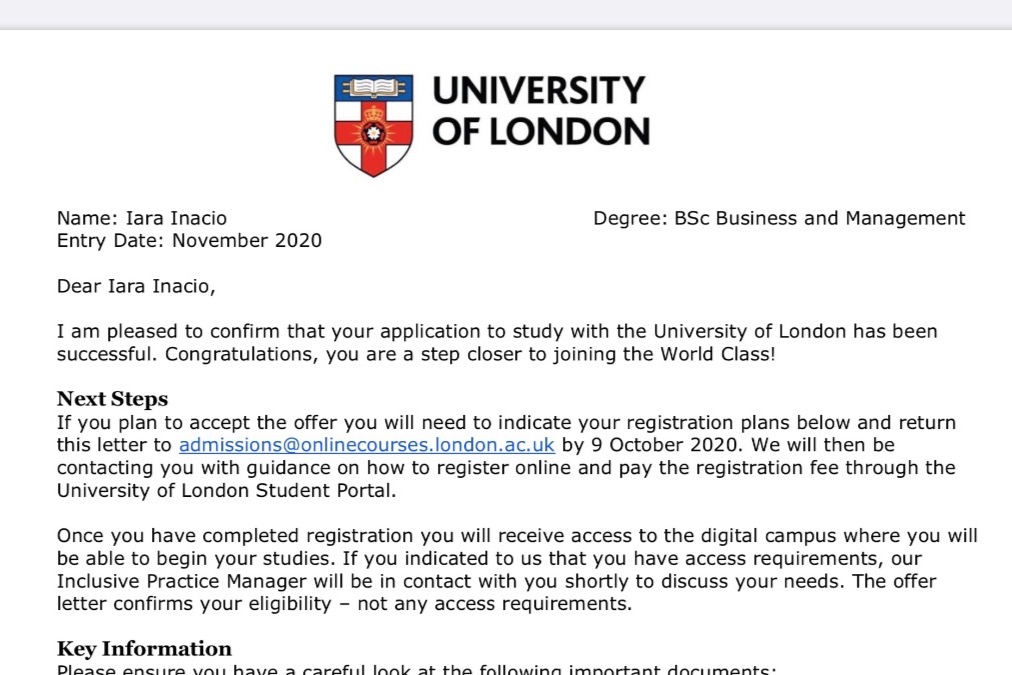This screenshot has height=675, width=1012.
Task: Click the Key Information heading
Action: tap(144, 649)
